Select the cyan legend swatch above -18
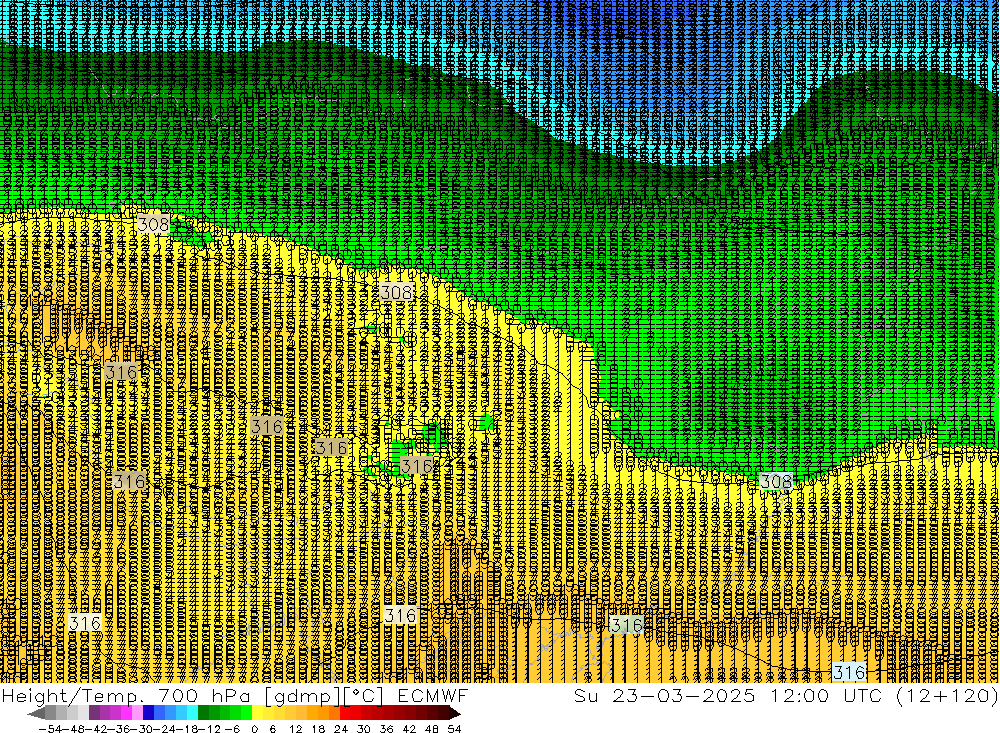The width and height of the screenshot is (1000, 733). click(x=192, y=712)
